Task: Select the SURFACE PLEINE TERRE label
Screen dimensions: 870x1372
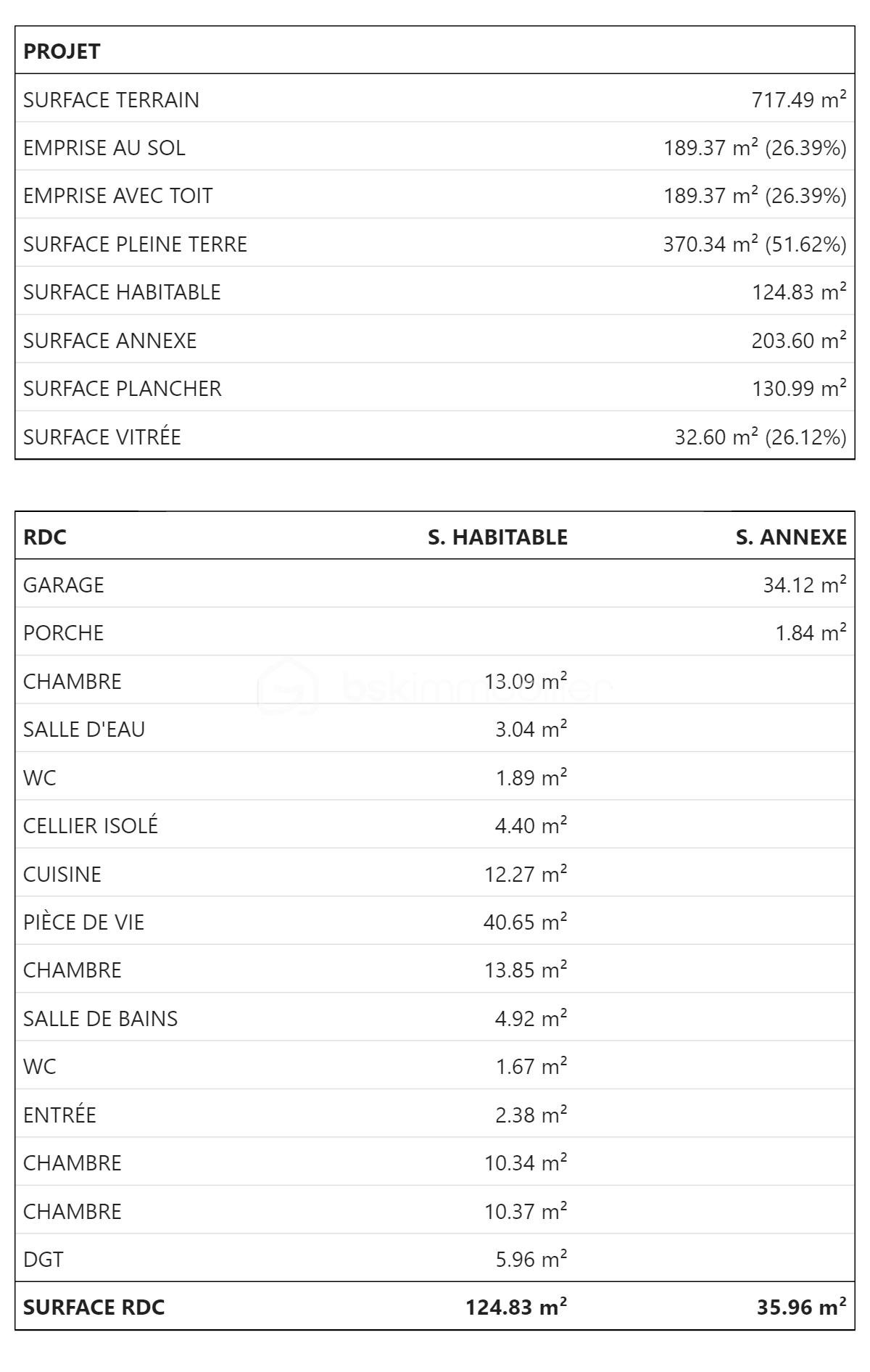Action: coord(135,244)
